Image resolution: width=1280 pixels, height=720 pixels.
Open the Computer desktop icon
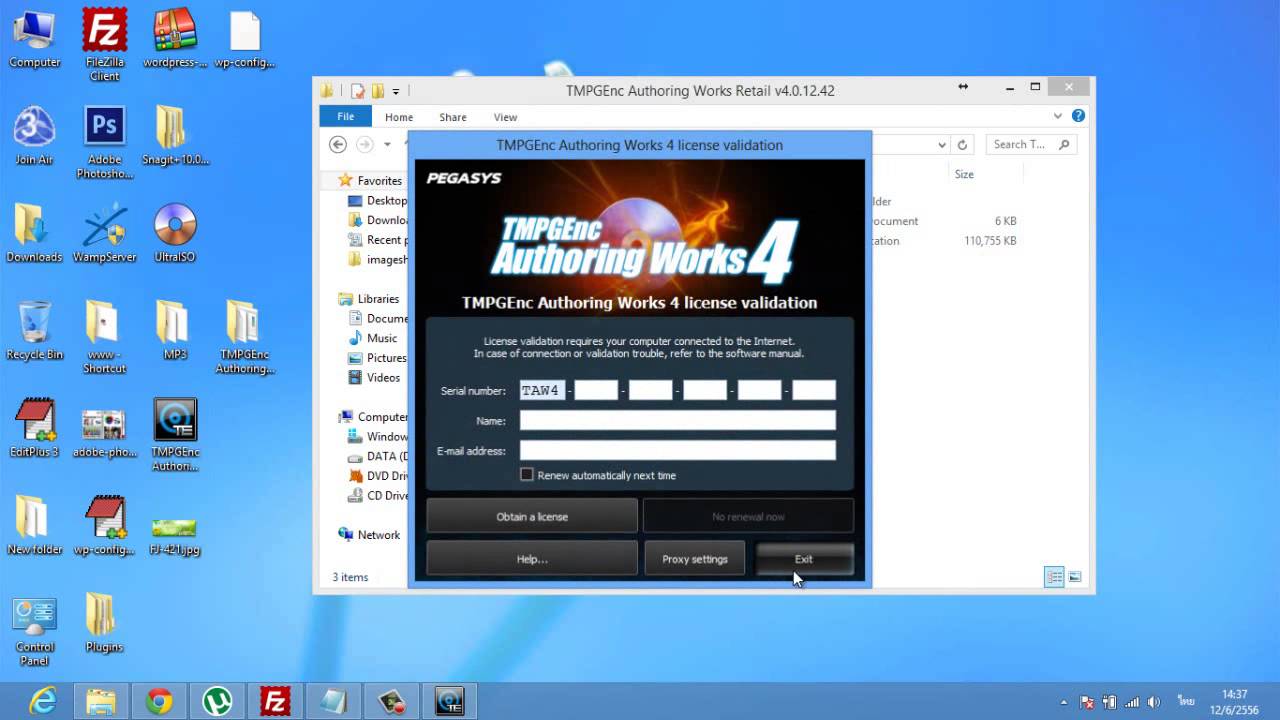click(35, 40)
